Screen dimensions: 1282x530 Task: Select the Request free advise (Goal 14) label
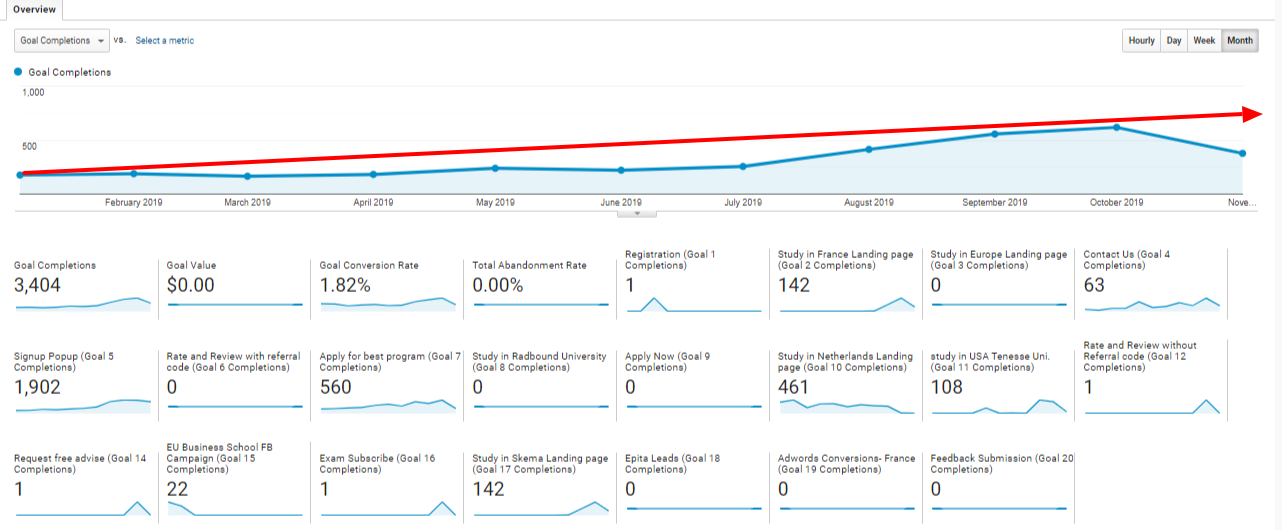point(80,464)
